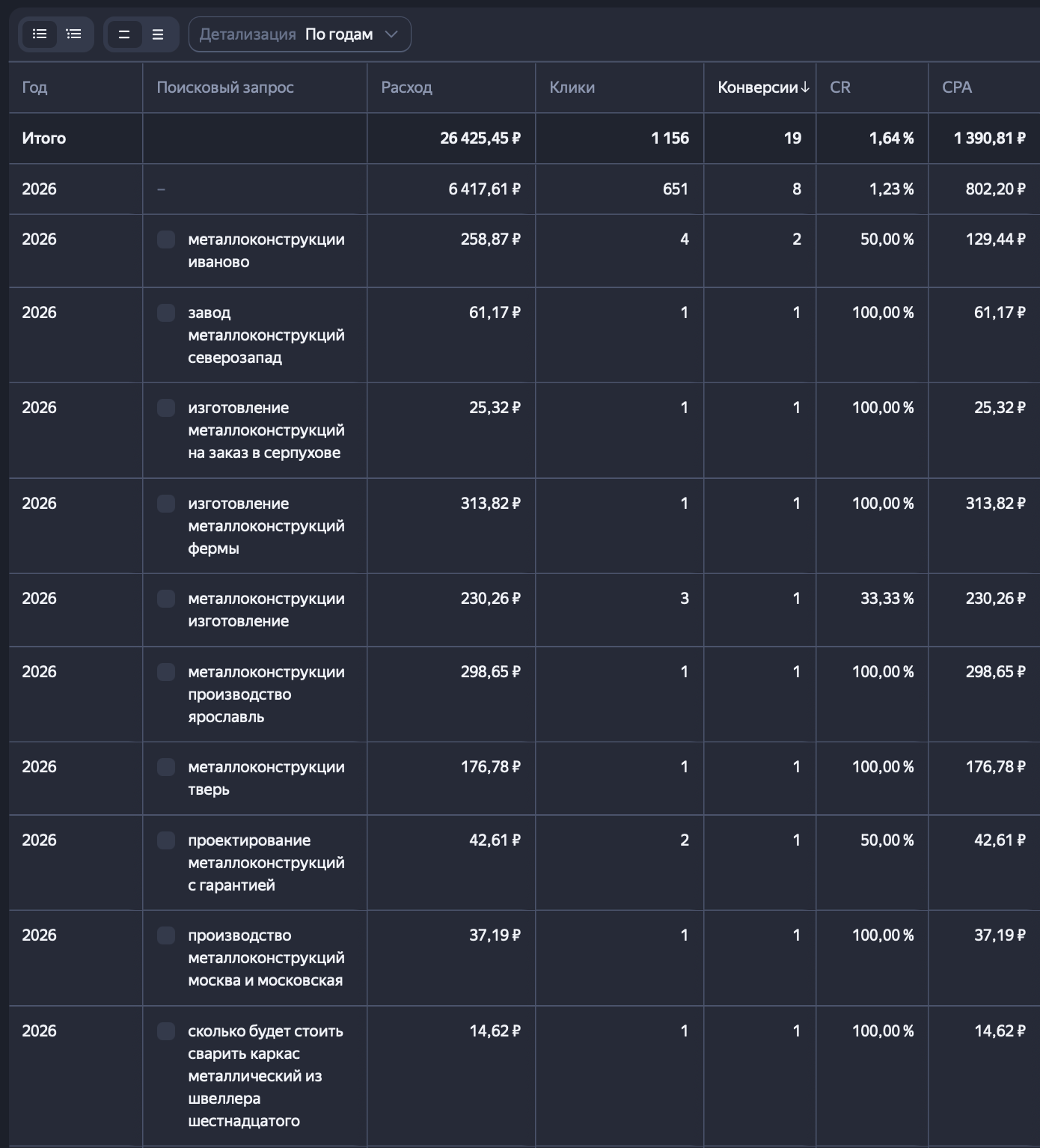Click the CR value 1,23 %

coord(892,189)
